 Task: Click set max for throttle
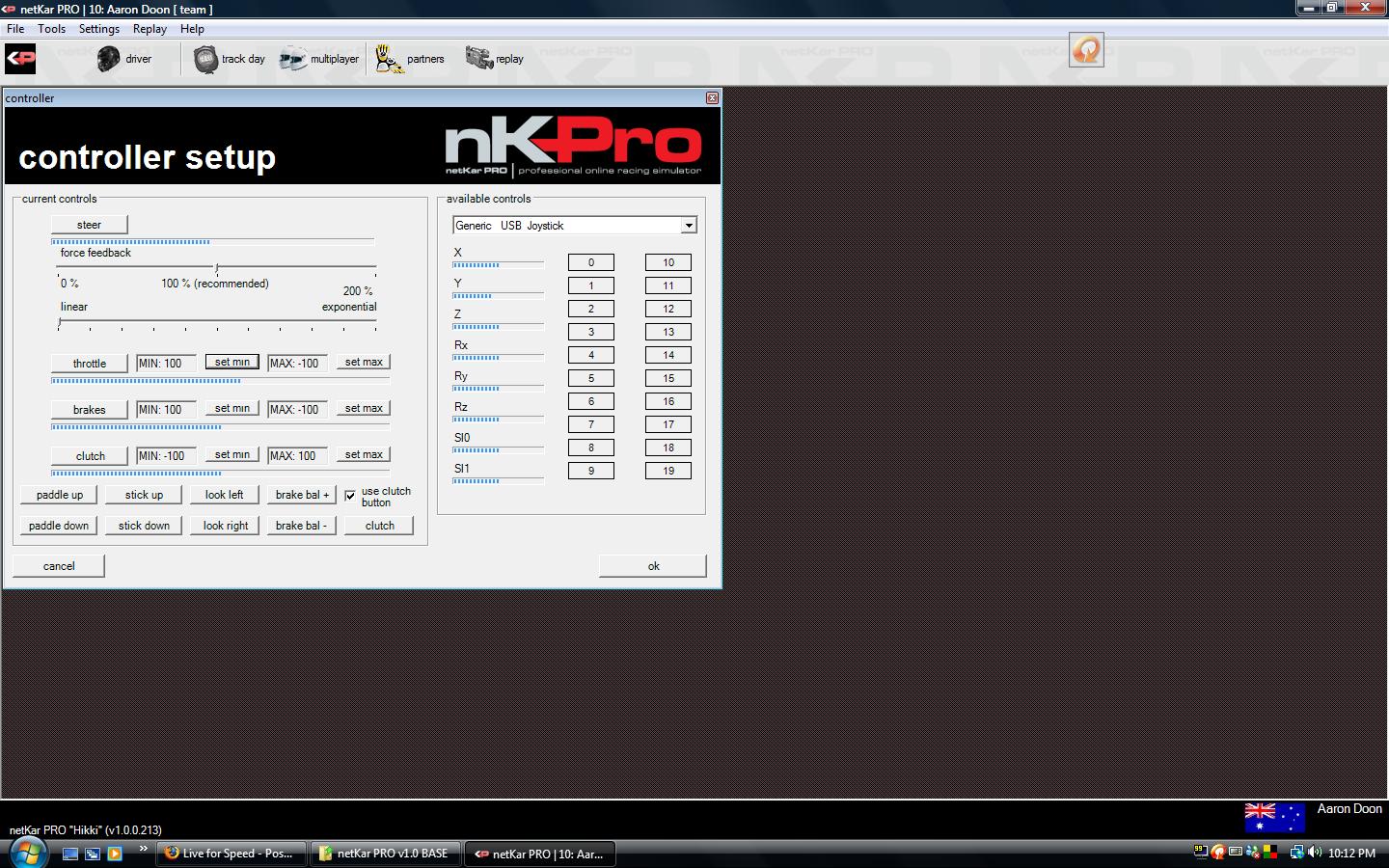pos(364,363)
